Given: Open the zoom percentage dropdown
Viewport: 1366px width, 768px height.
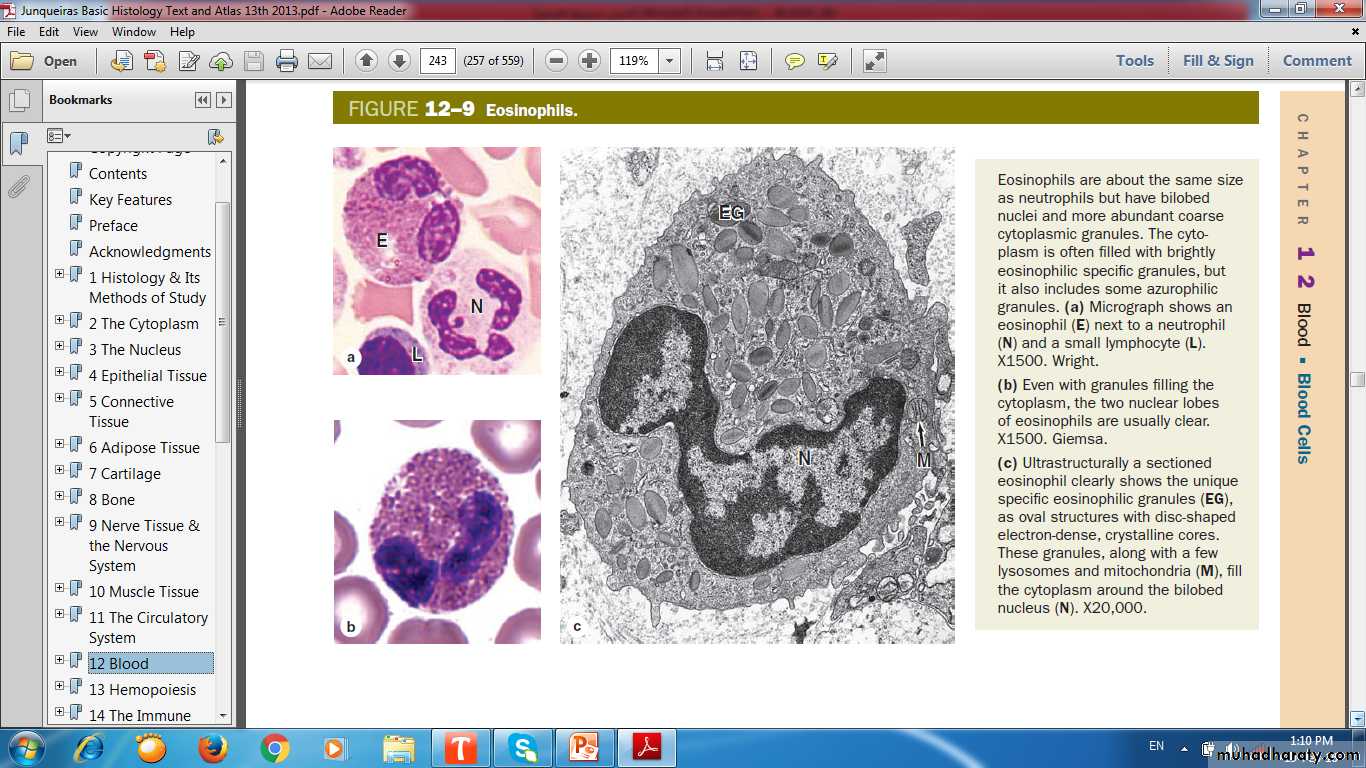Looking at the screenshot, I should tap(670, 61).
